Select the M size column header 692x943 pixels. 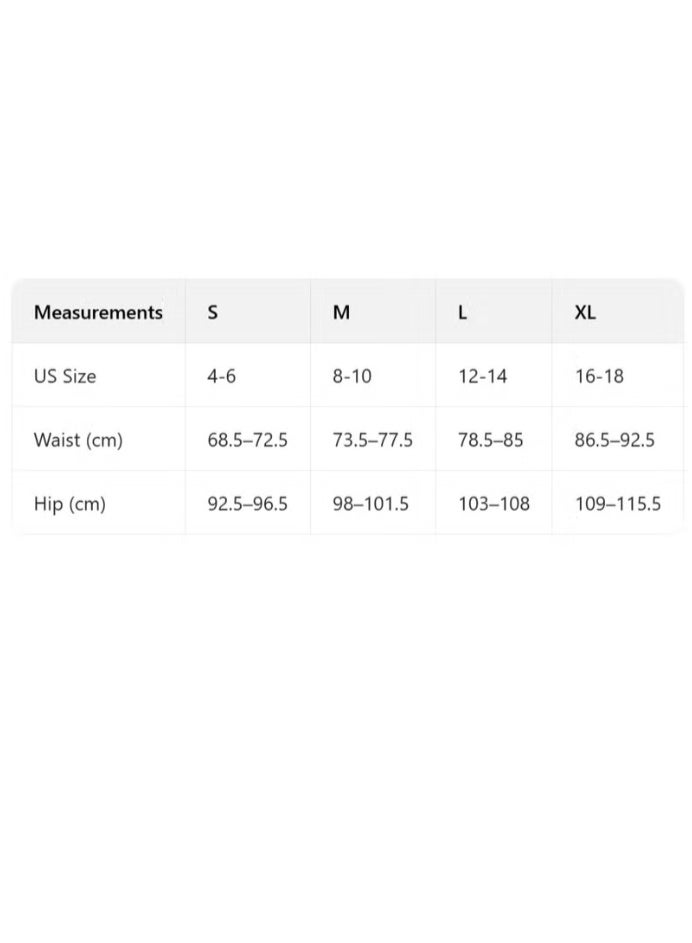point(341,312)
